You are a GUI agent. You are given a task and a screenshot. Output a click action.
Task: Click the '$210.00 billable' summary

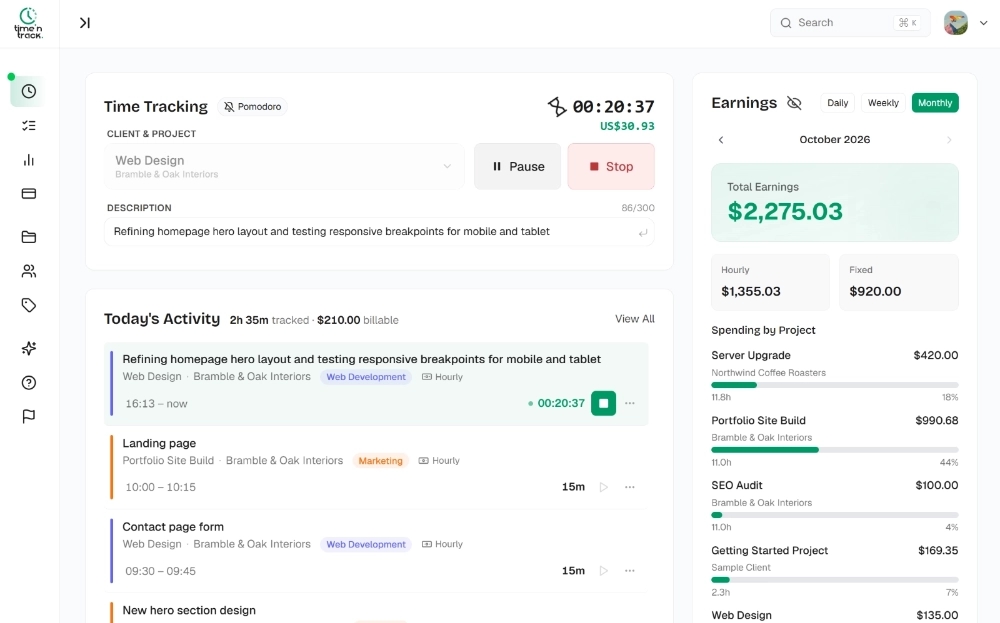coord(358,320)
